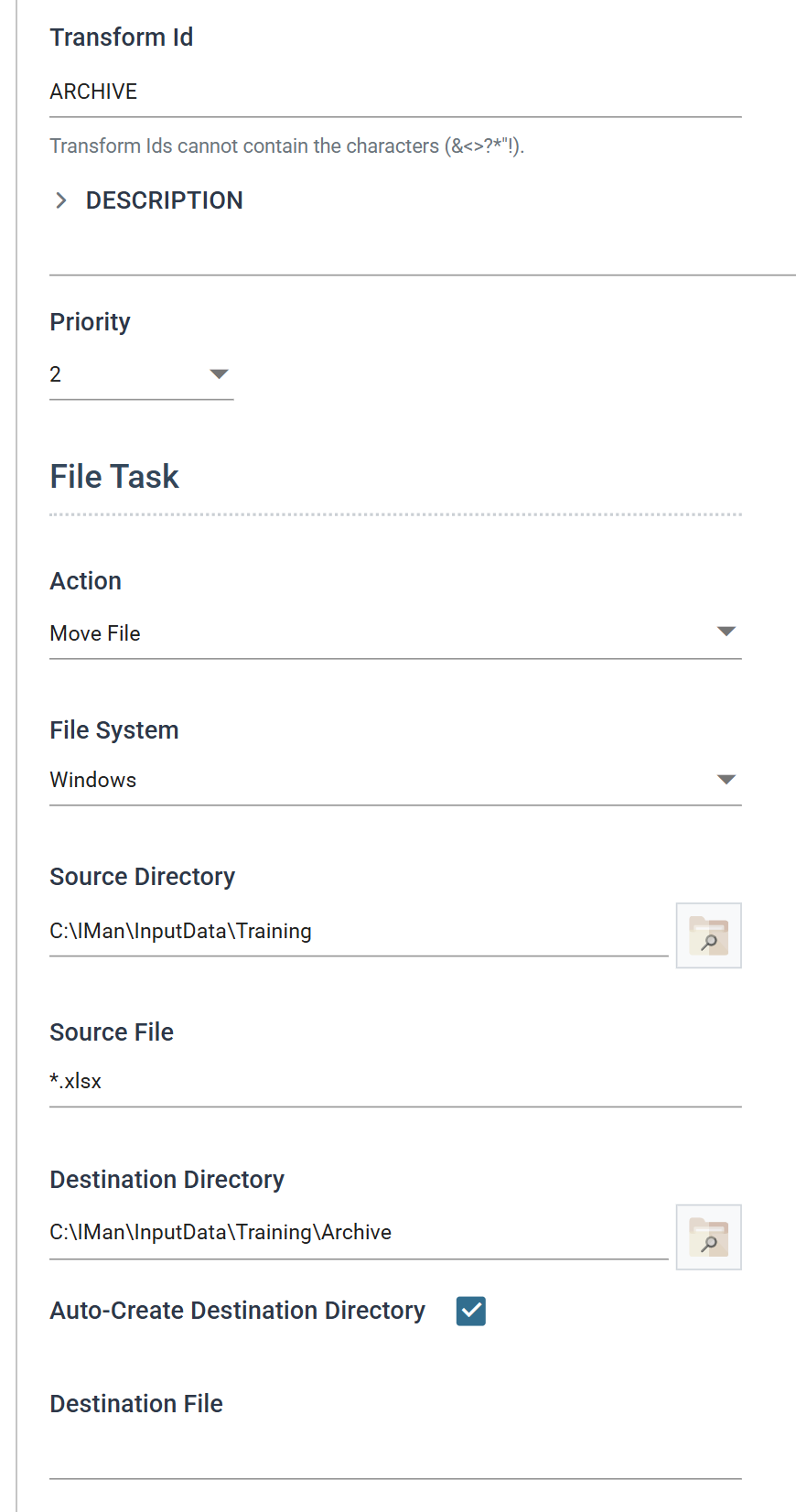Click the Destination File label

136,1404
